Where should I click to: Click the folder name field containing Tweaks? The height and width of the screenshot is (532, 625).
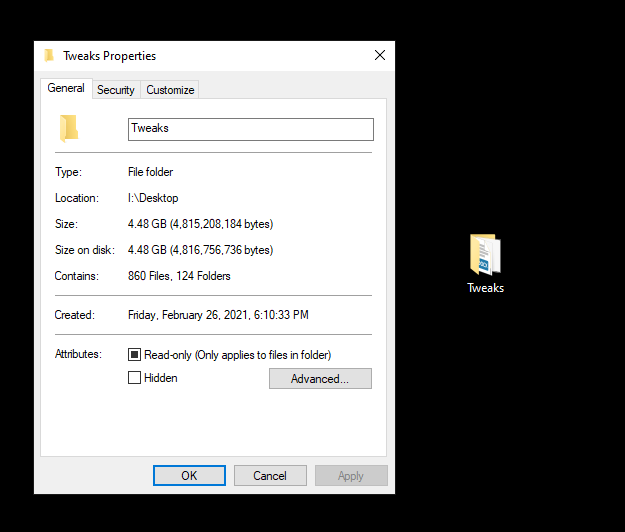pyautogui.click(x=250, y=129)
